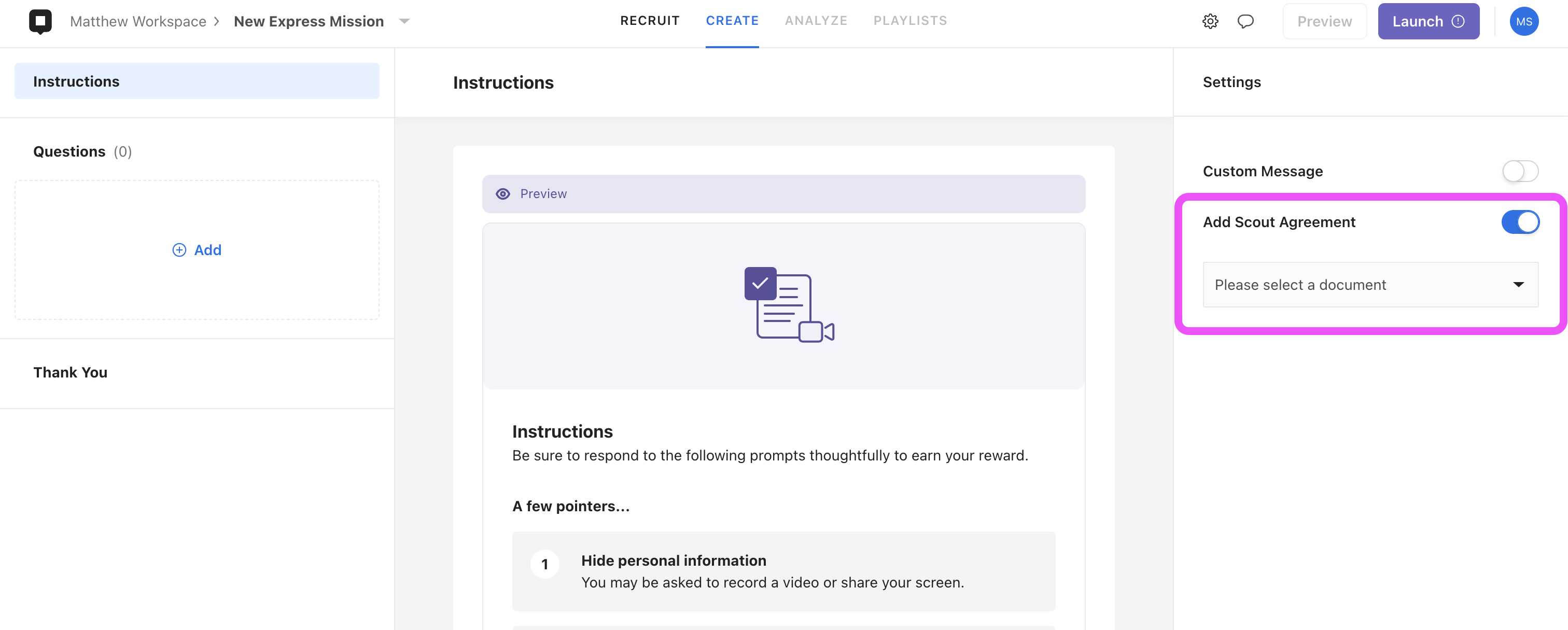This screenshot has width=1568, height=630.
Task: Click the instructions document illustration
Action: pyautogui.click(x=789, y=304)
